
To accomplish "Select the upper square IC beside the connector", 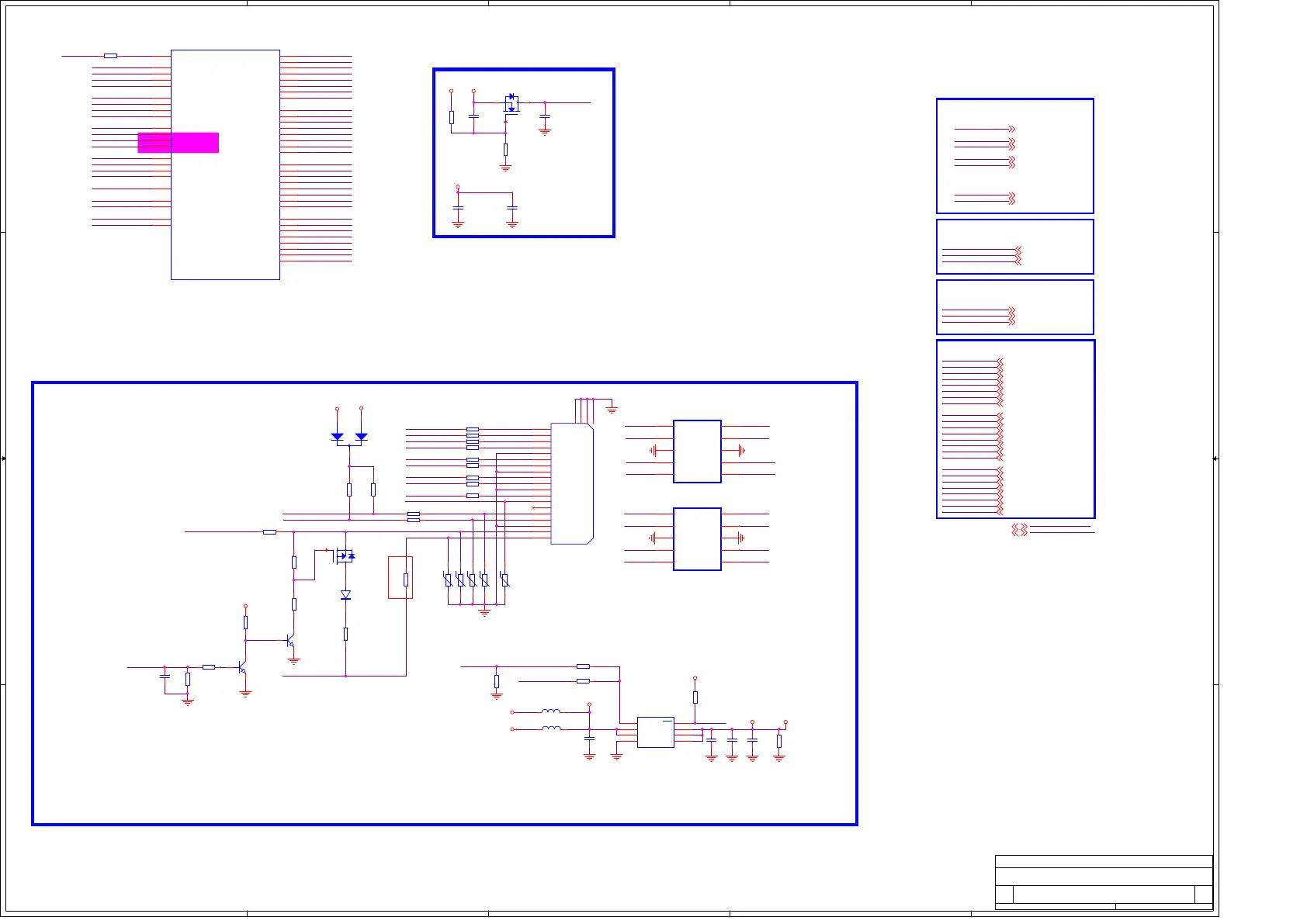I will coord(697,452).
